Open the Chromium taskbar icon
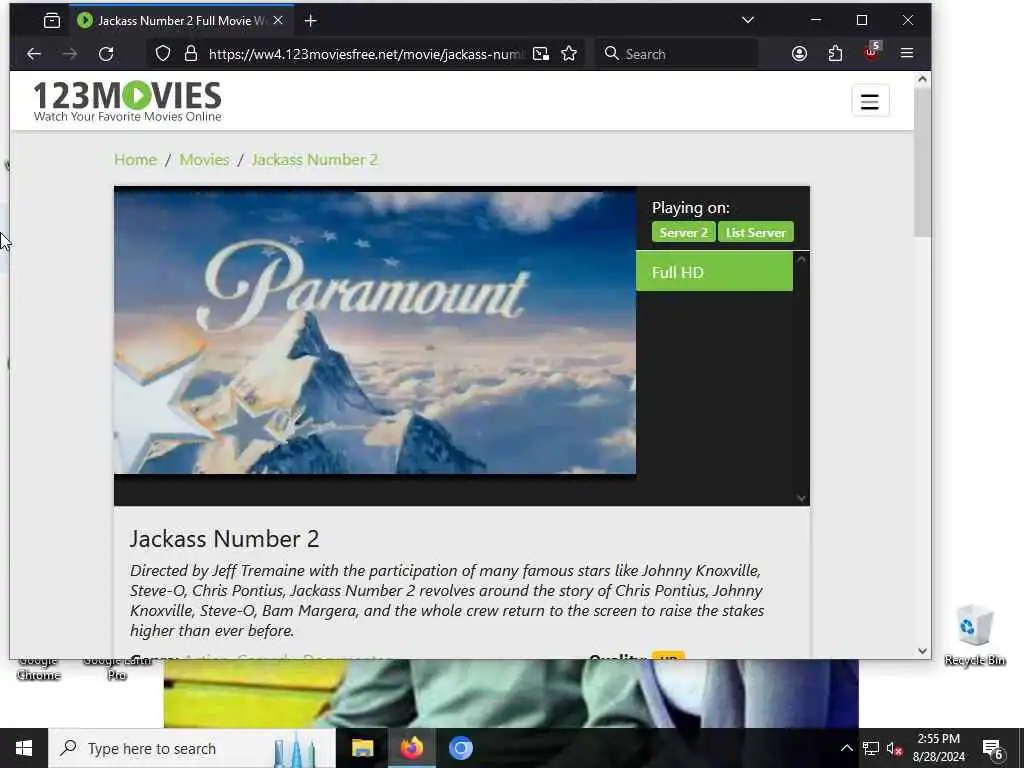1024x768 pixels. (x=460, y=748)
